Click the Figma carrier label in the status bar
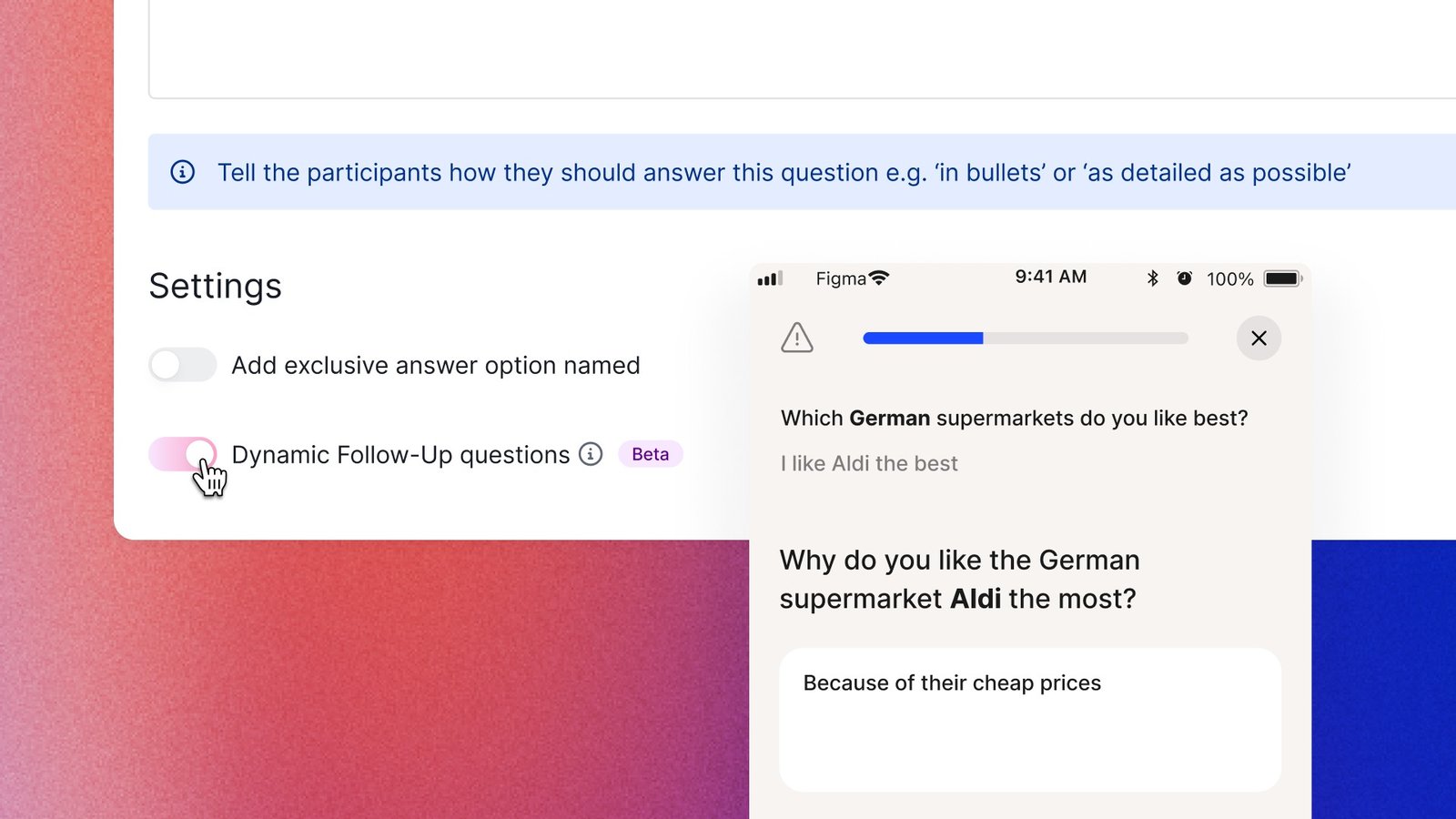This screenshot has width=1456, height=819. [842, 278]
